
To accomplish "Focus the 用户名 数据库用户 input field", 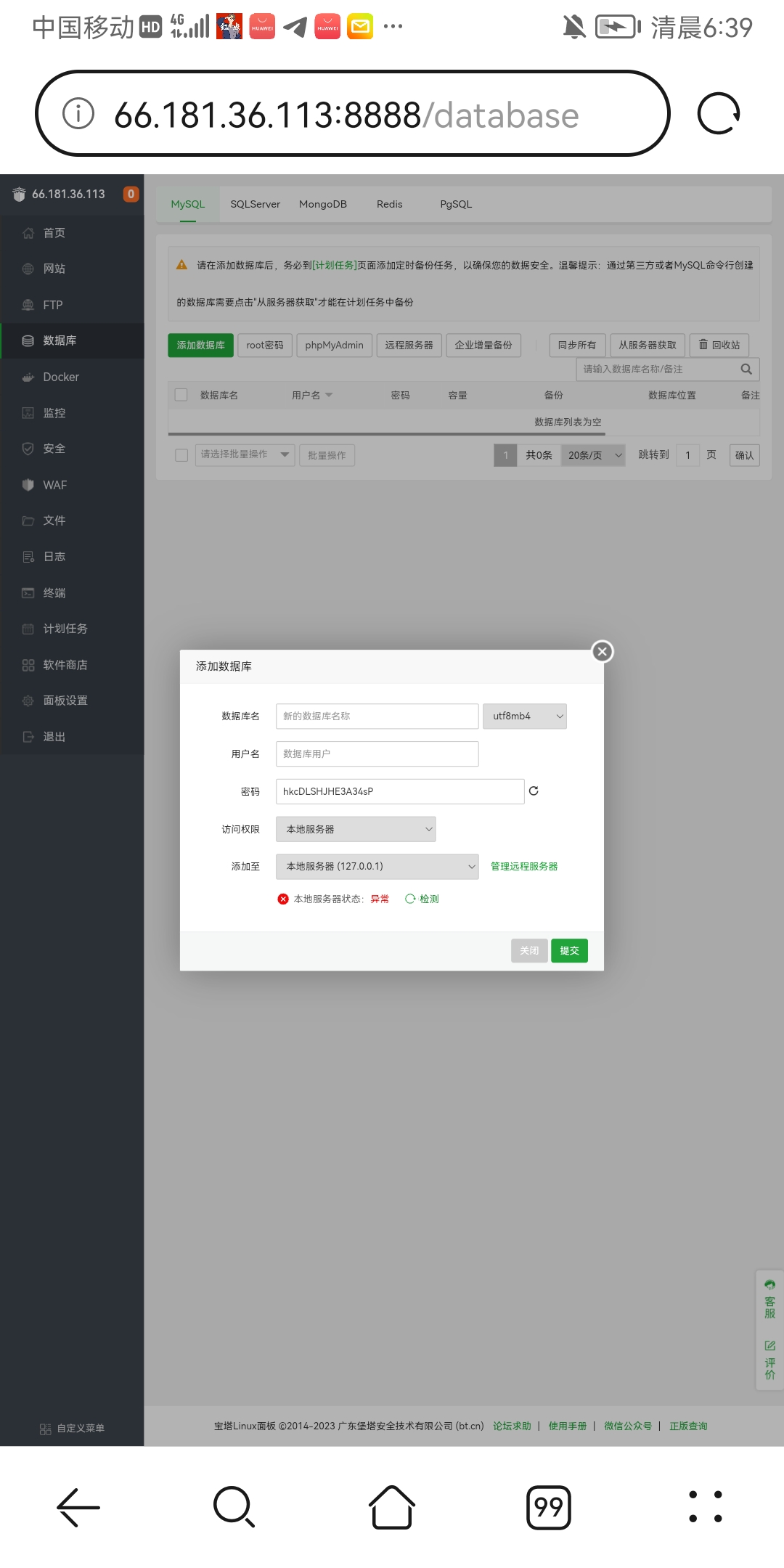I will tap(377, 754).
